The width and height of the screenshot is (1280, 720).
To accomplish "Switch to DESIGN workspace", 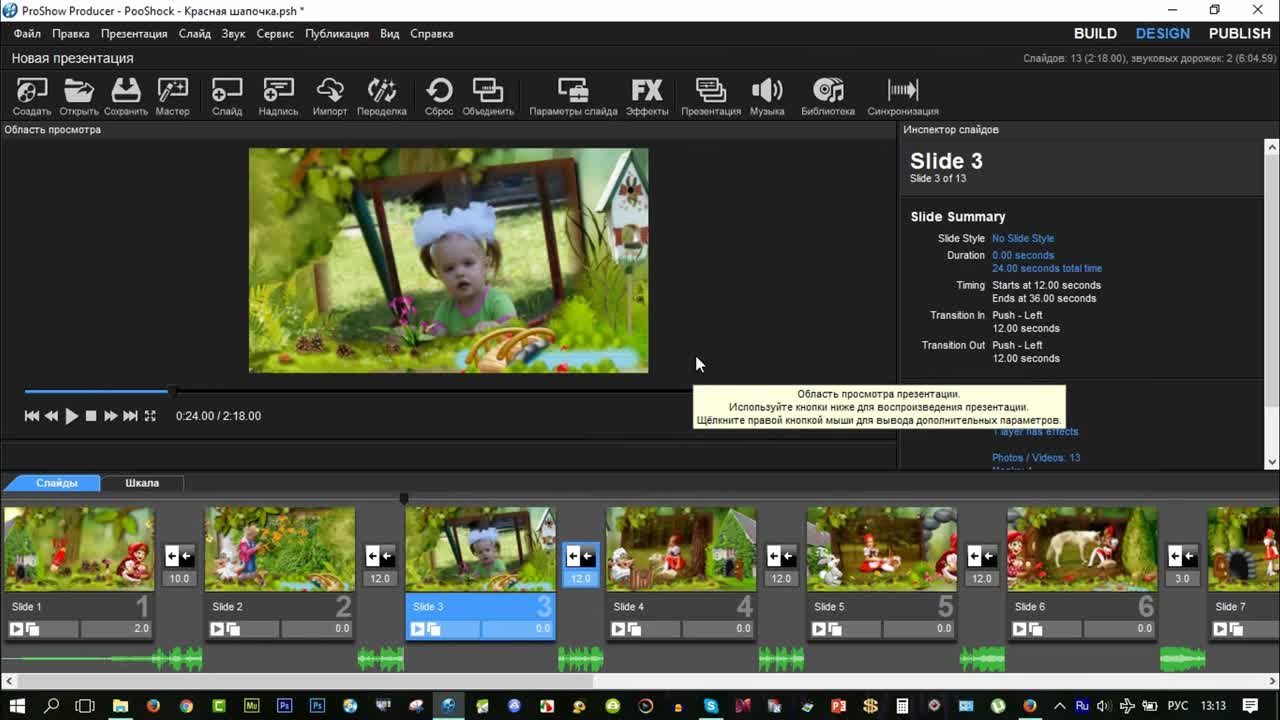I will pyautogui.click(x=1163, y=34).
